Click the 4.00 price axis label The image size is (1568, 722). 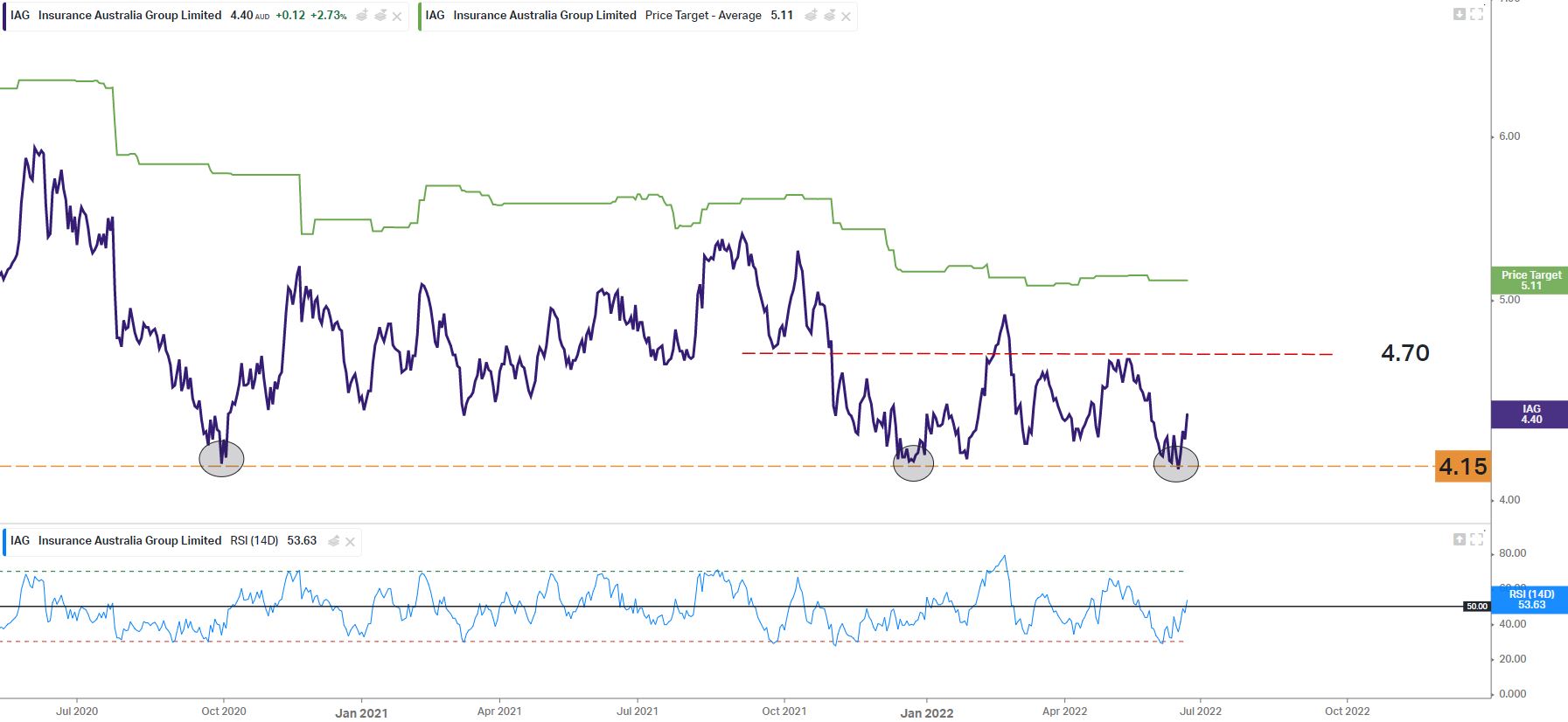pos(1509,500)
